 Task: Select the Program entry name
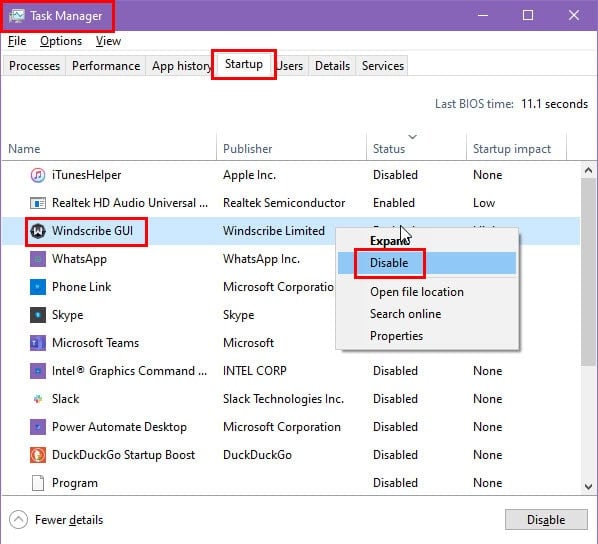click(x=75, y=483)
